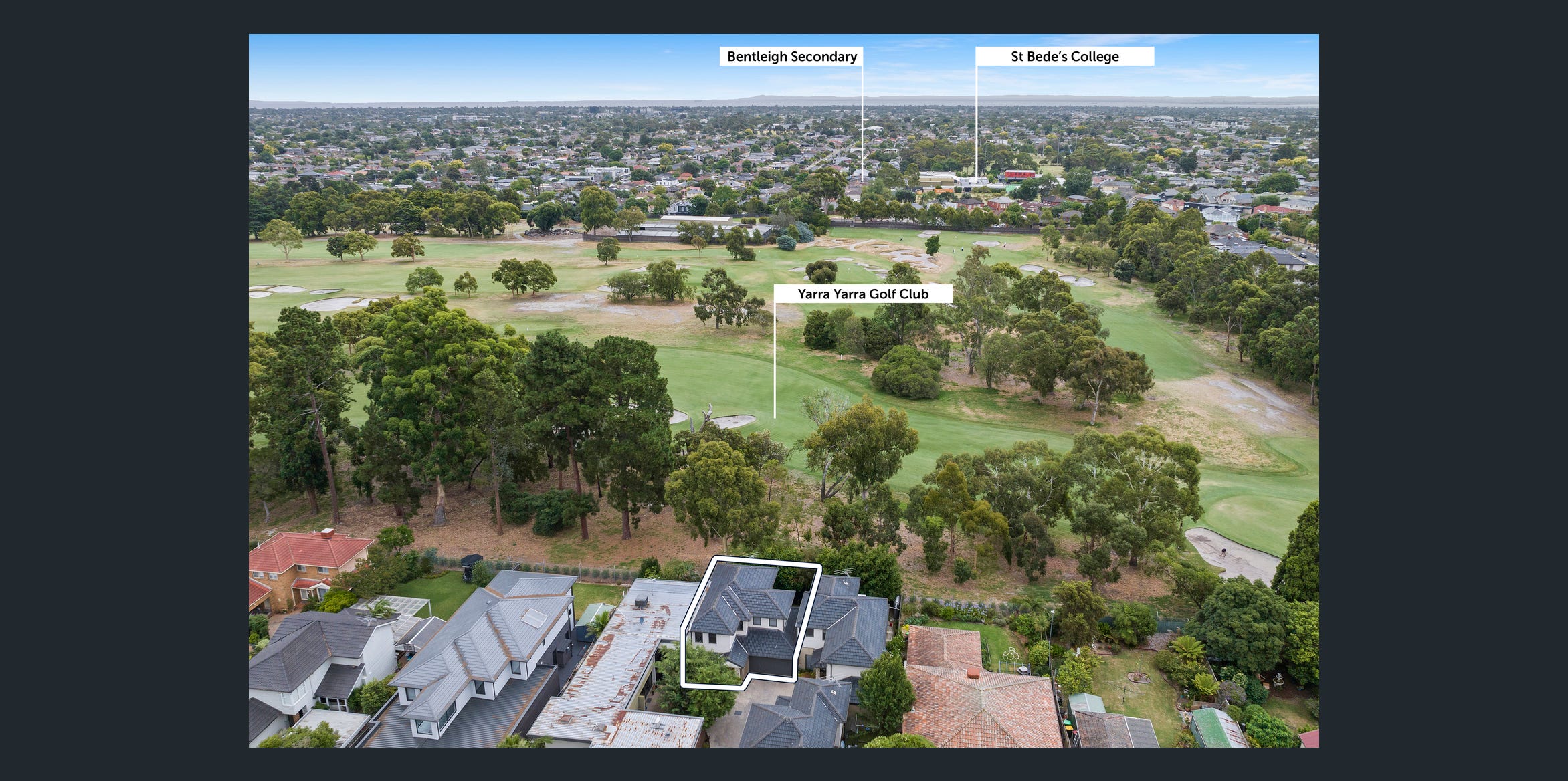The image size is (1568, 781).
Task: Click the vertical pointer line under St Bede's College
Action: click(976, 120)
